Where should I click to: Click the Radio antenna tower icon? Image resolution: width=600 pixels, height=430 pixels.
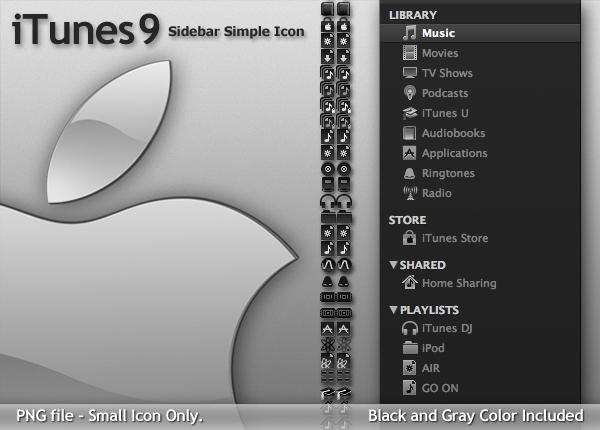[410, 193]
